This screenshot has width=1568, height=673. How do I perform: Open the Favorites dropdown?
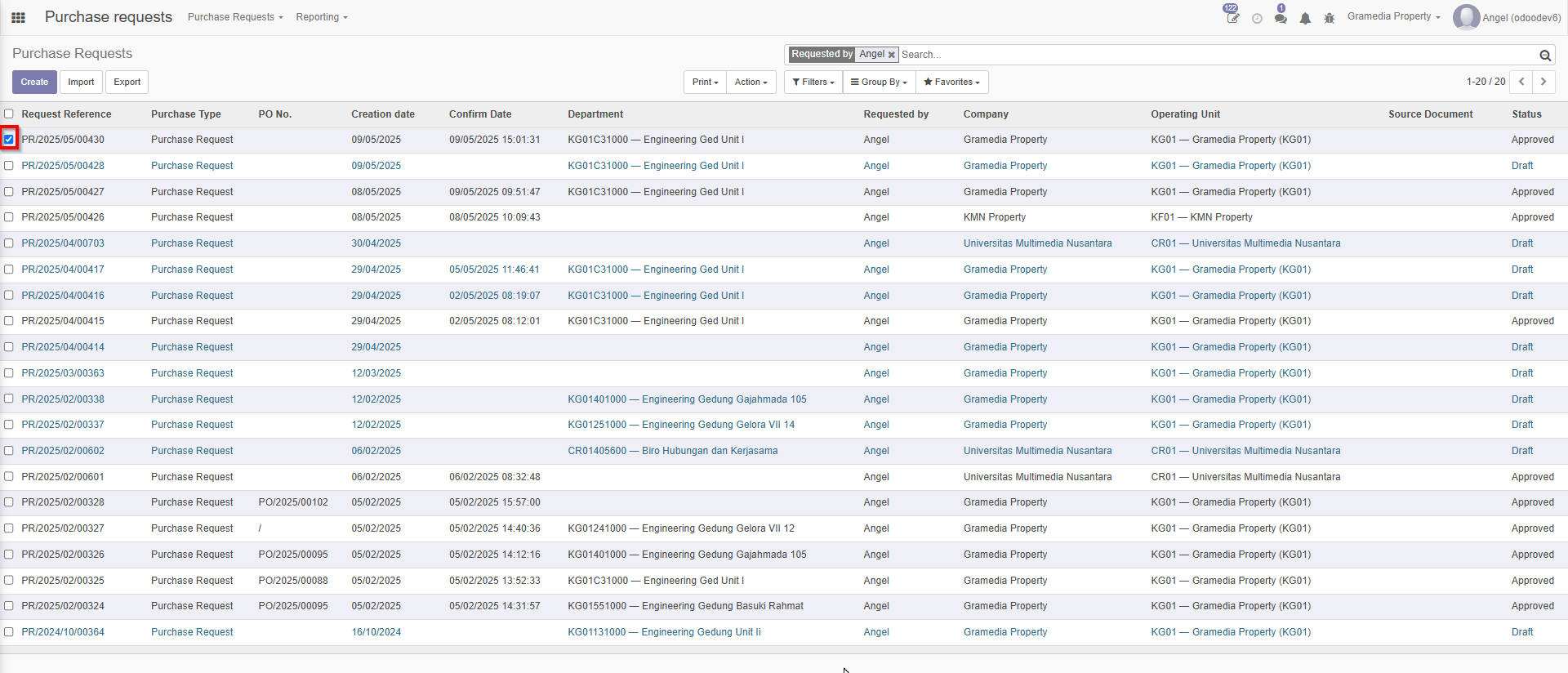click(951, 82)
